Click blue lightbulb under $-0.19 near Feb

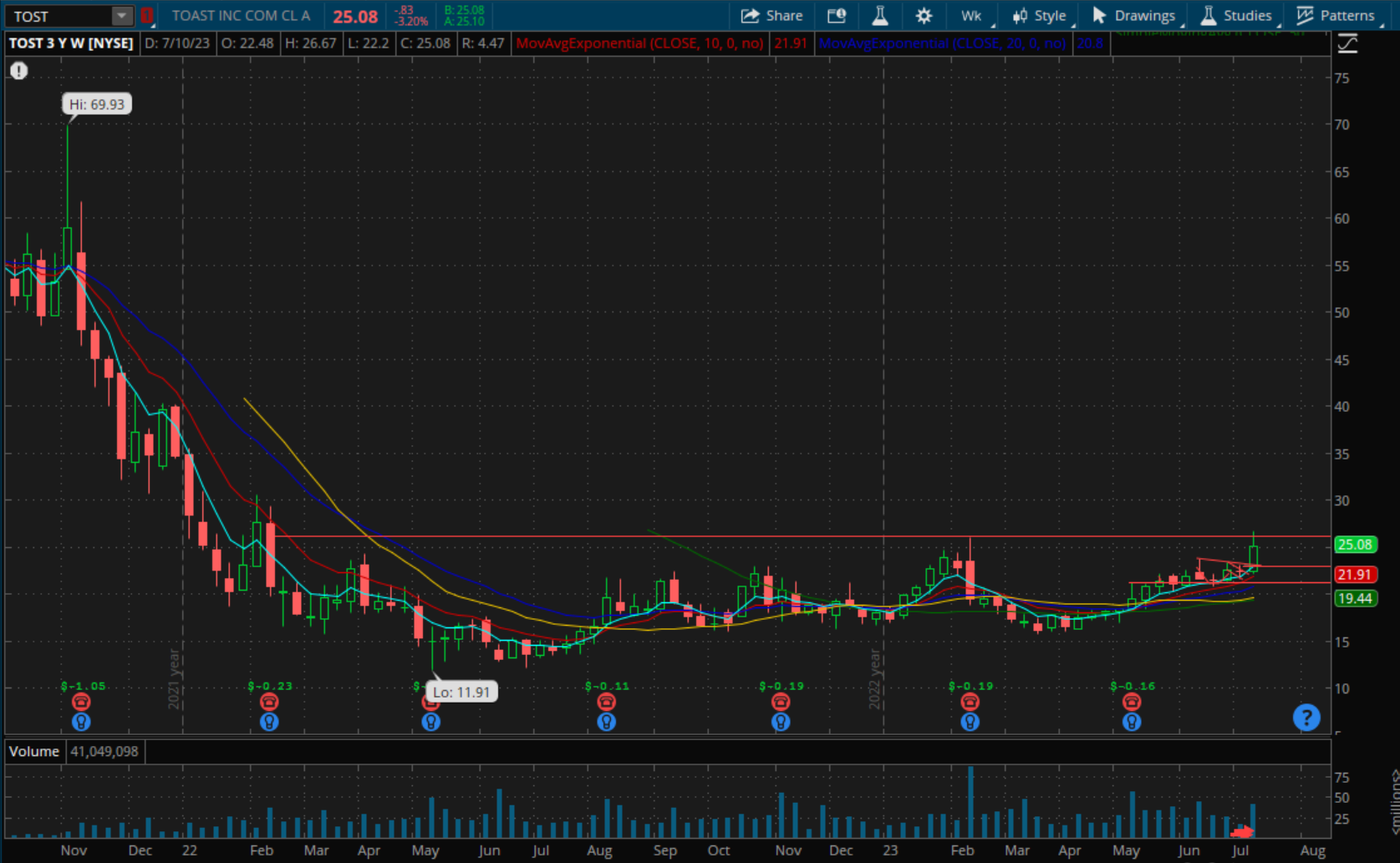[x=970, y=722]
